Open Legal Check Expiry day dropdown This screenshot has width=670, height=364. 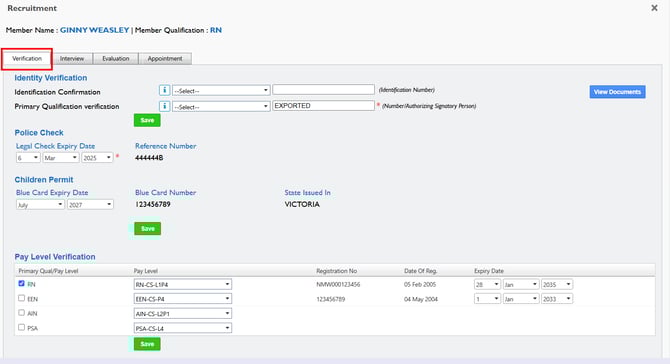tap(28, 158)
